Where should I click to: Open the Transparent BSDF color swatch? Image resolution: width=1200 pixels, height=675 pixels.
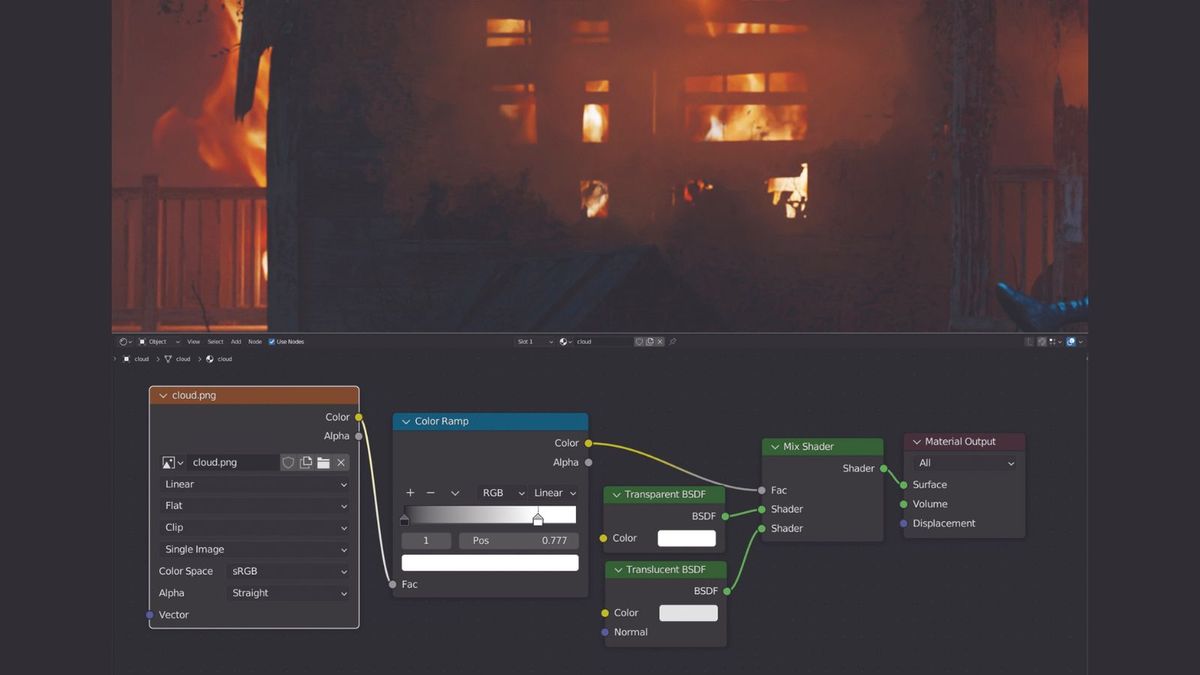pyautogui.click(x=689, y=537)
